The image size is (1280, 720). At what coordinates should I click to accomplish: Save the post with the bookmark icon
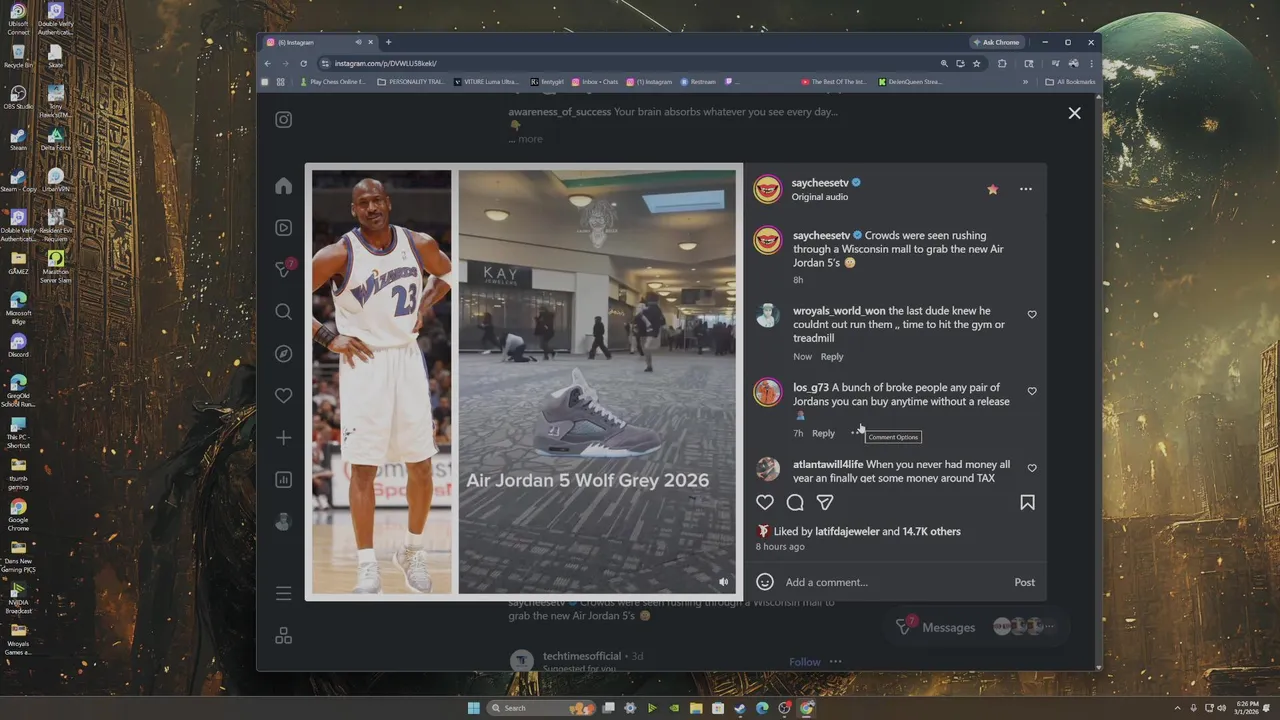tap(1027, 502)
